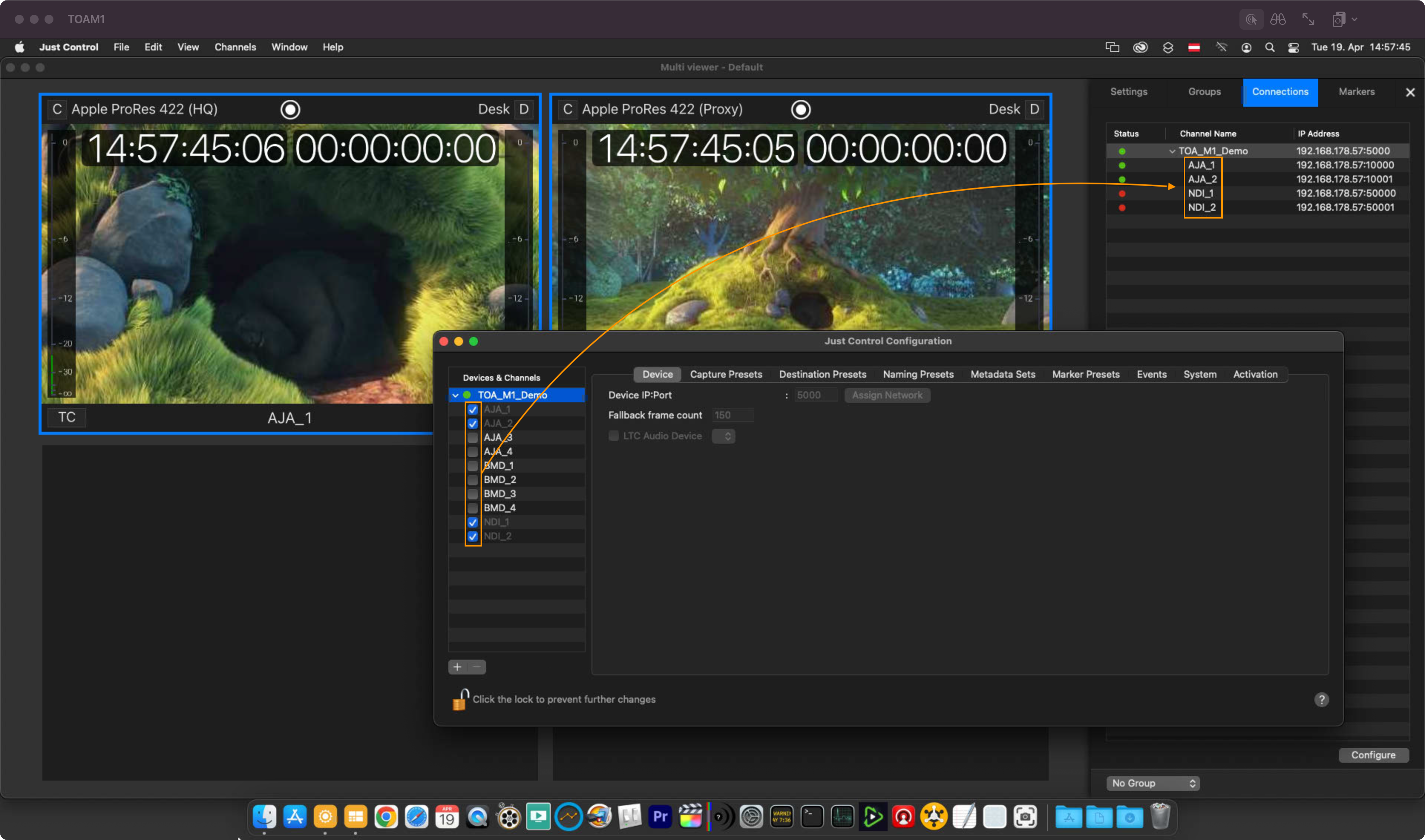Click the binoculars observe icon in title bar
The height and width of the screenshot is (840, 1425).
(1278, 19)
